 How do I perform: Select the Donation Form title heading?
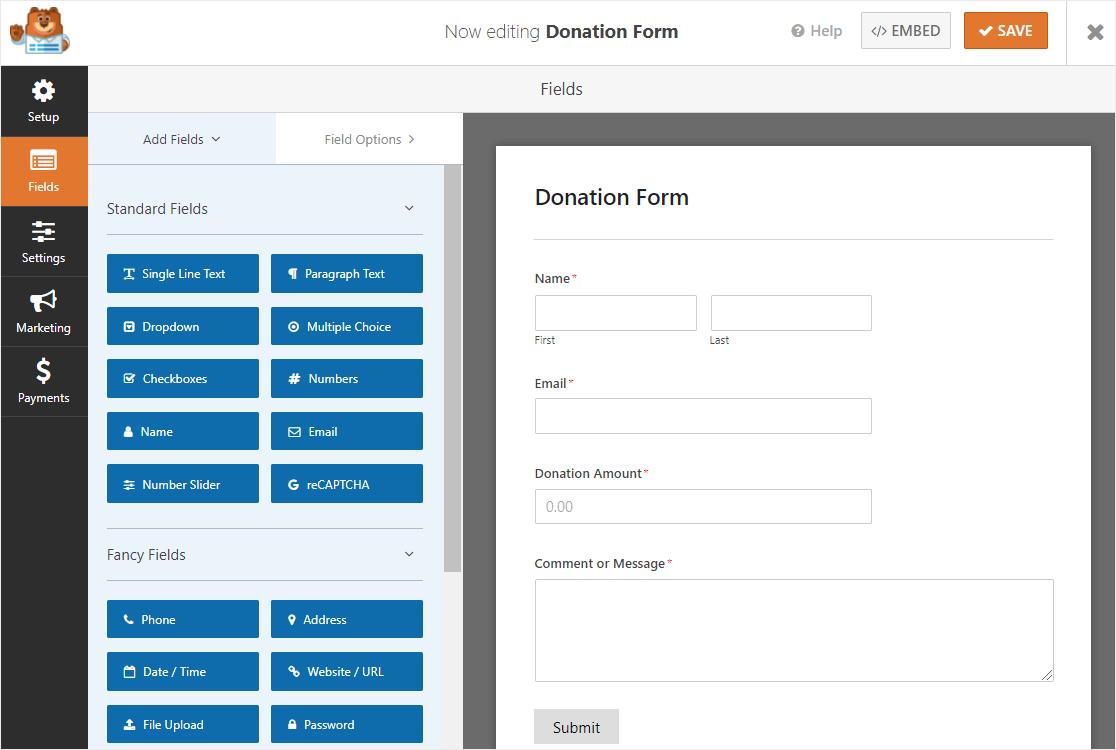pyautogui.click(x=611, y=197)
